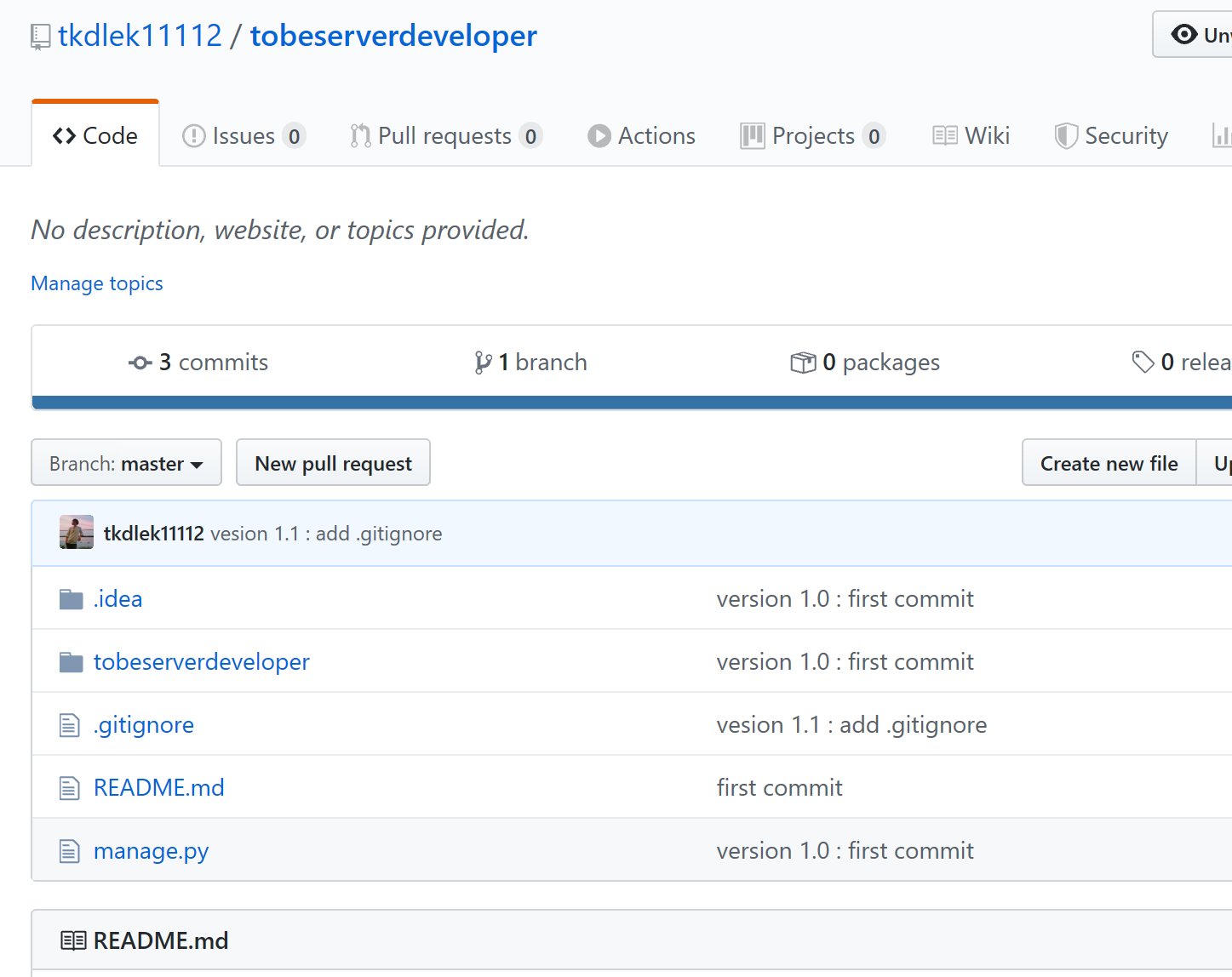Select the Code tab
The width and height of the screenshot is (1232, 977).
(95, 135)
